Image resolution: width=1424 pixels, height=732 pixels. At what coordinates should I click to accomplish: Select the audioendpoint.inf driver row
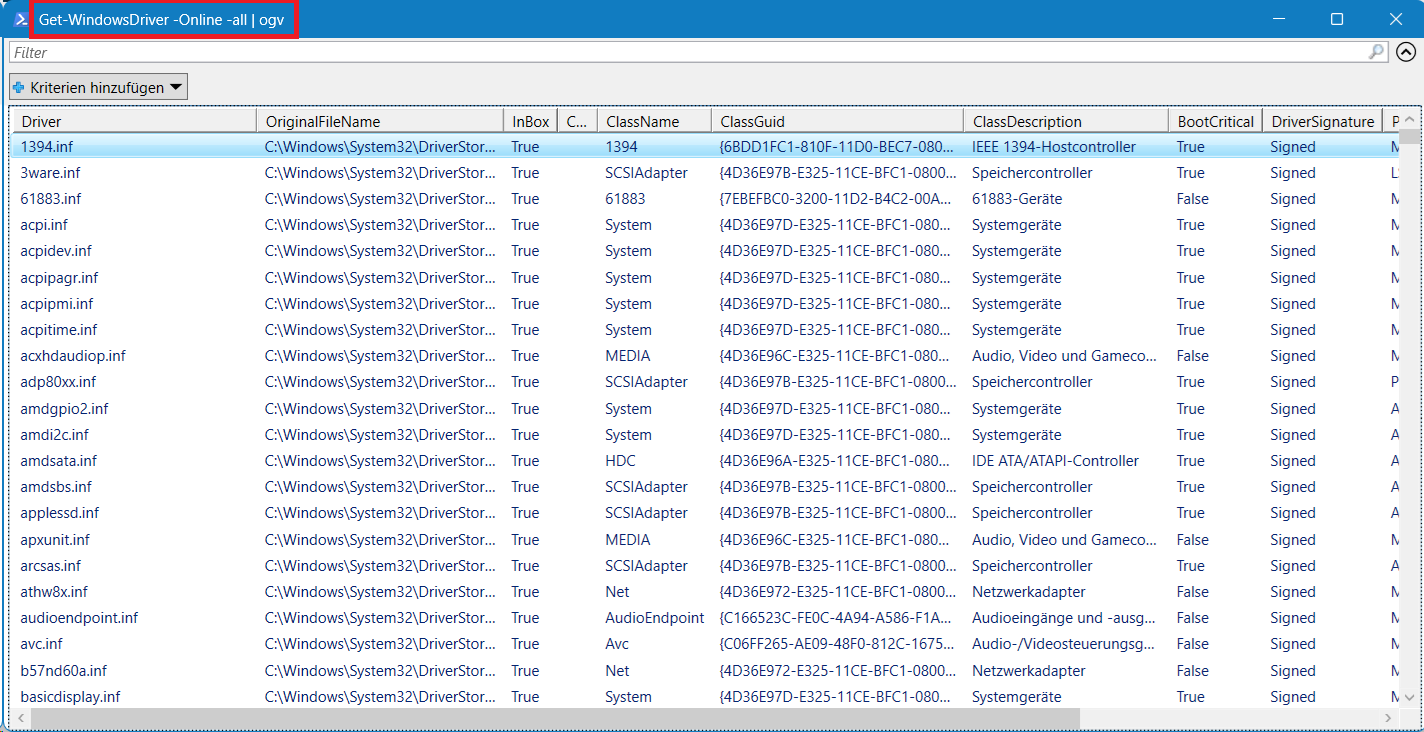pyautogui.click(x=704, y=618)
